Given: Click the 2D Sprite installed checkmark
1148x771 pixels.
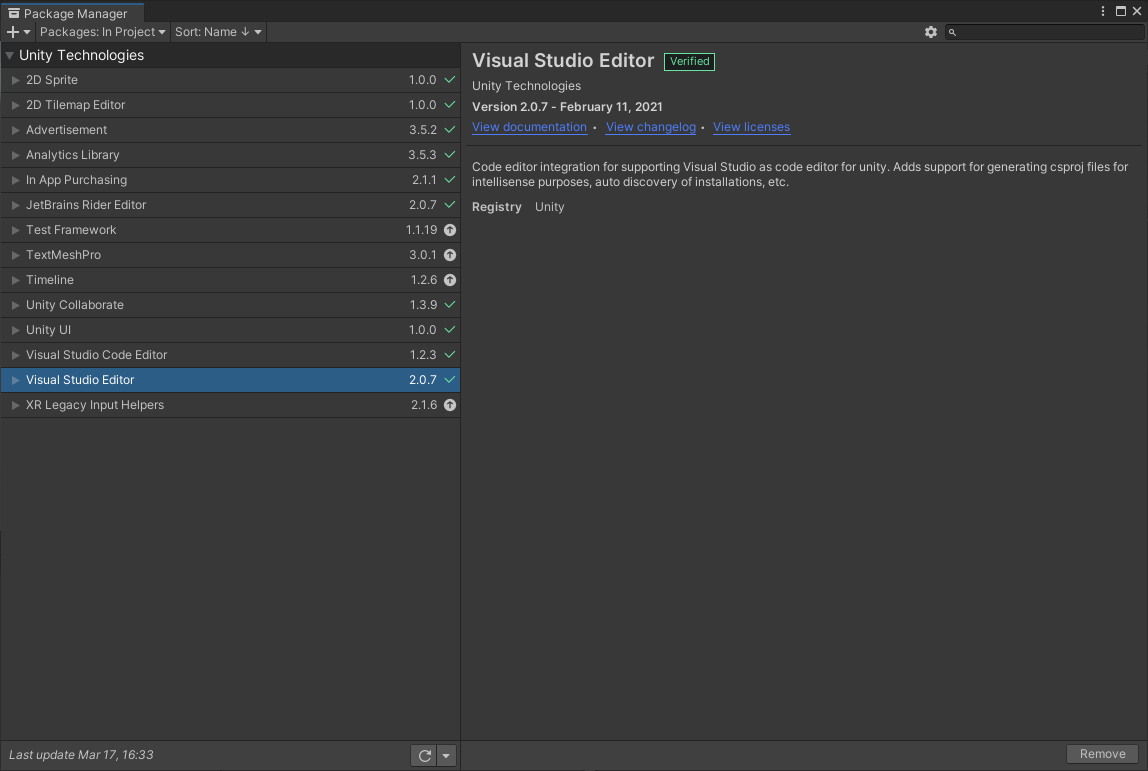Looking at the screenshot, I should (x=450, y=80).
